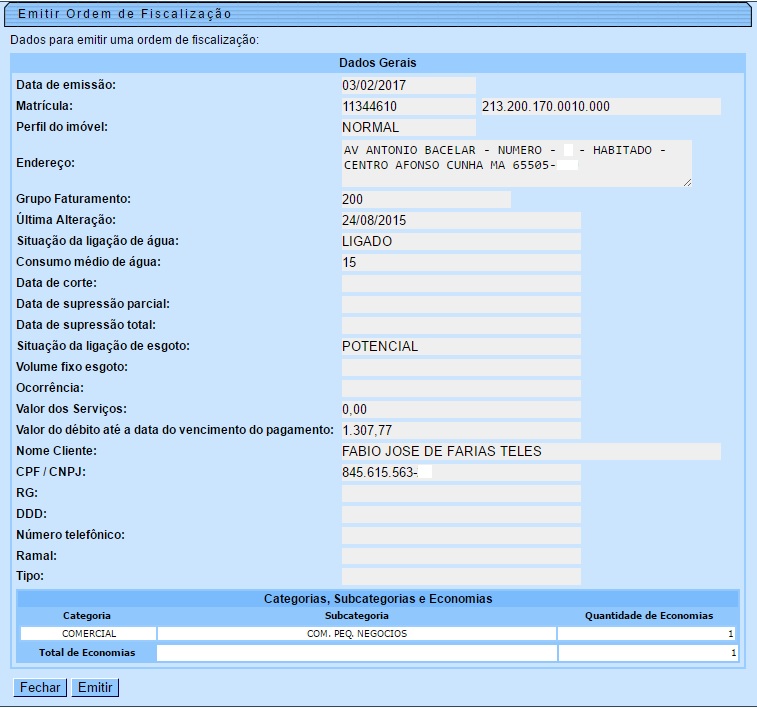The height and width of the screenshot is (708, 757).
Task: Select the Grupo Faturamento field
Action: tap(425, 199)
